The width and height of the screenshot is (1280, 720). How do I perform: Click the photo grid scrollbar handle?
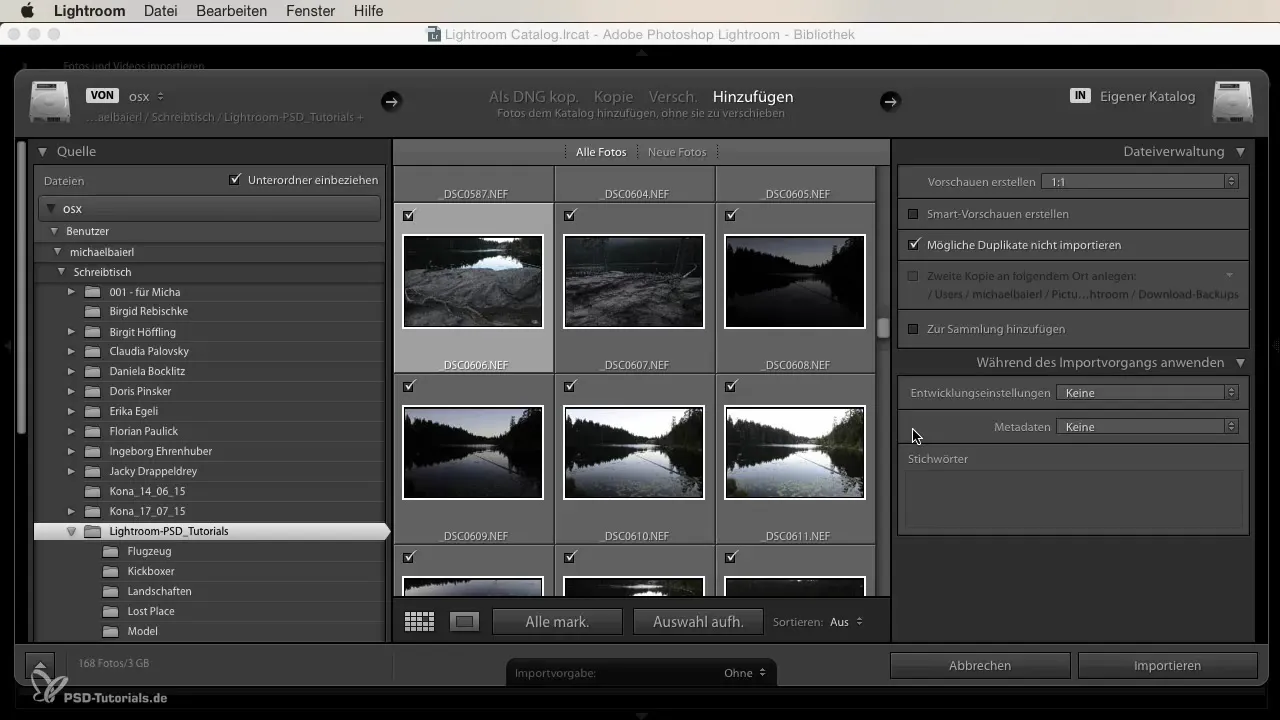coord(883,328)
